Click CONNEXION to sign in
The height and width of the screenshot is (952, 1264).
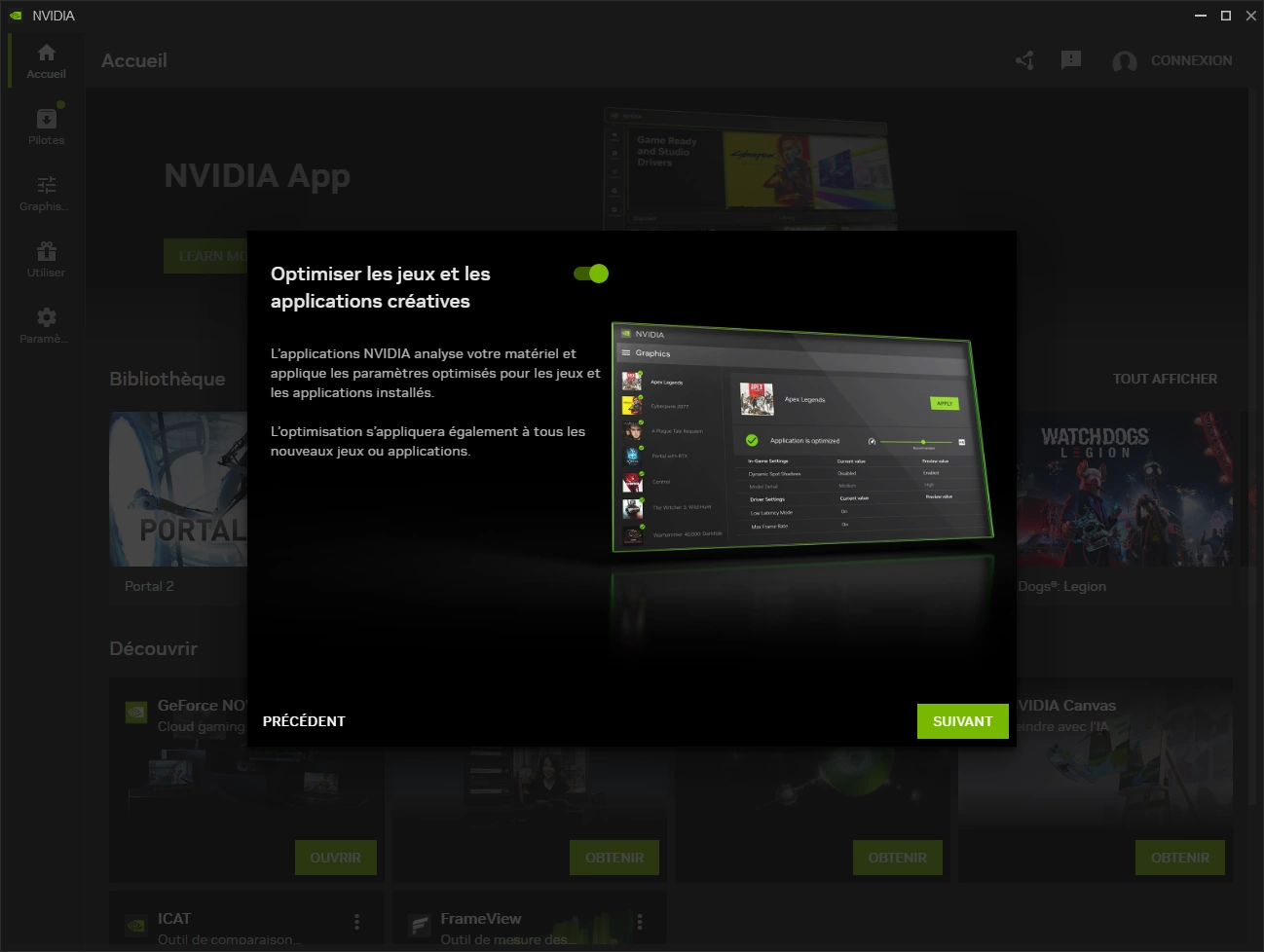click(x=1191, y=60)
